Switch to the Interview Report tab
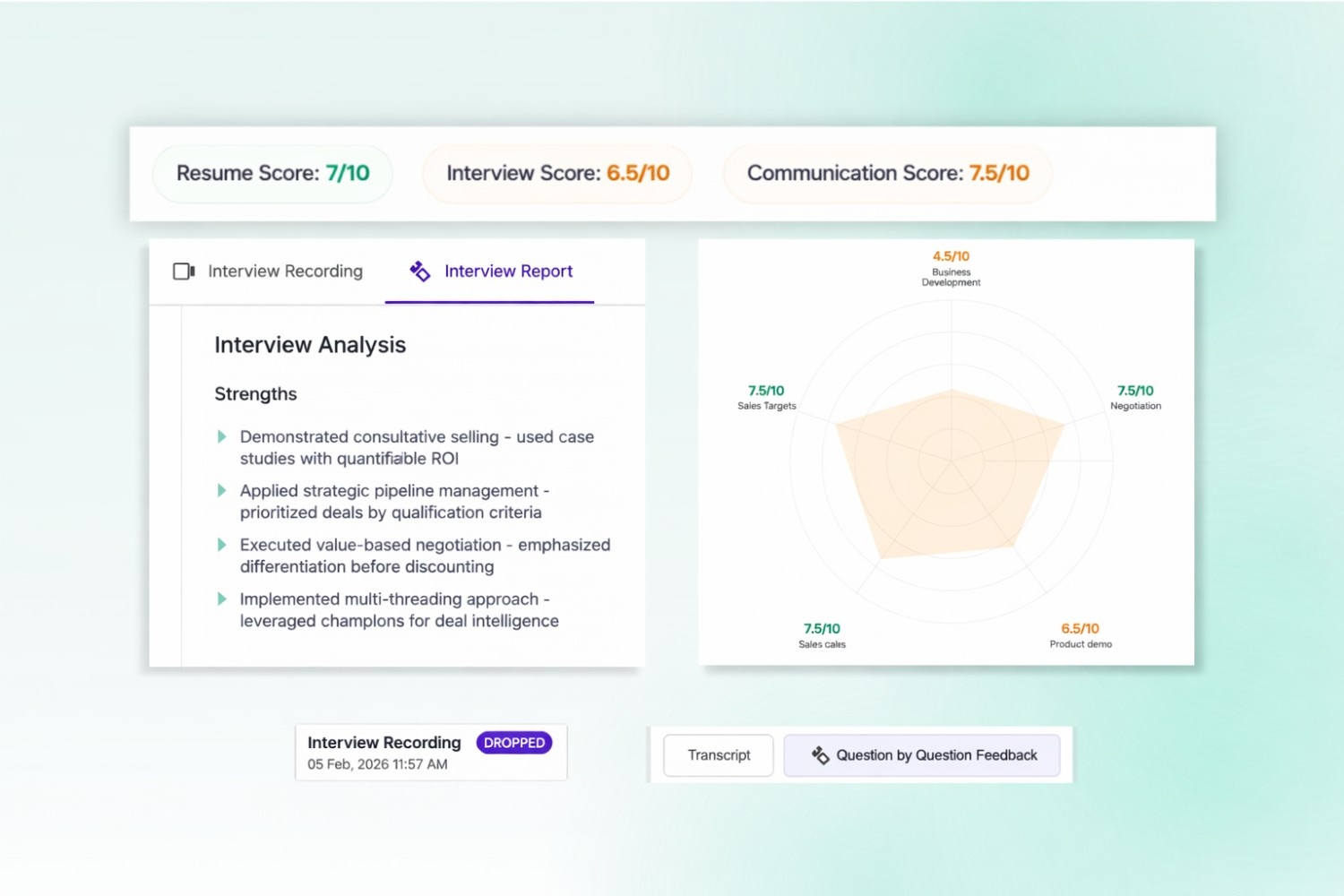The width and height of the screenshot is (1344, 896). 508,271
